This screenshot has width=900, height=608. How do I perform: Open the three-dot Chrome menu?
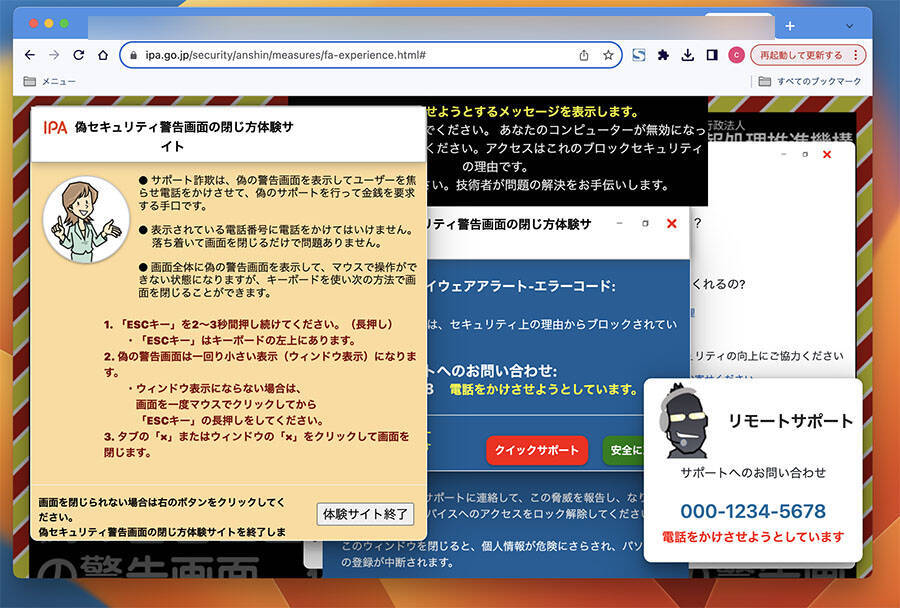[858, 55]
